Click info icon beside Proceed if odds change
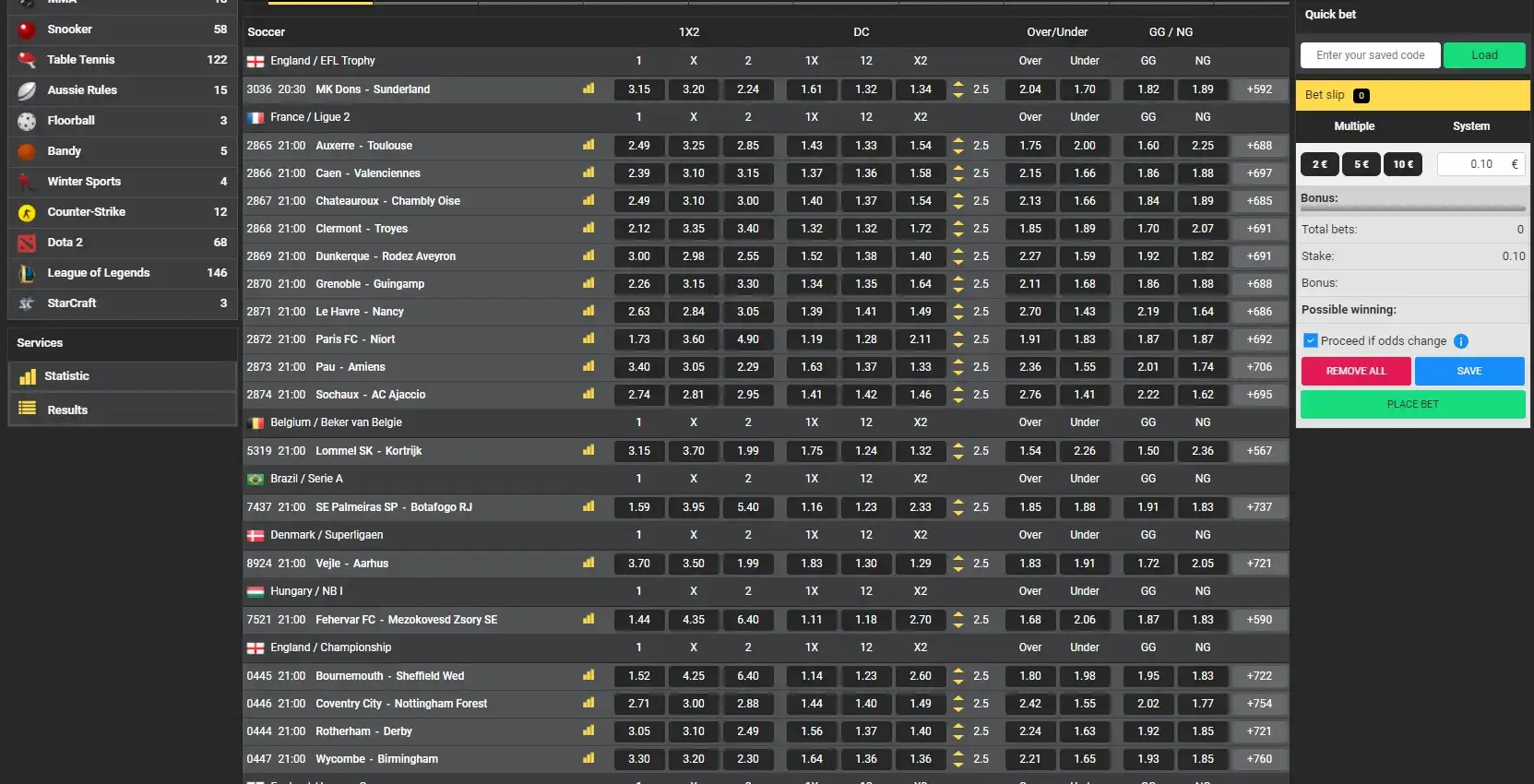The width and height of the screenshot is (1534, 784). point(1461,341)
